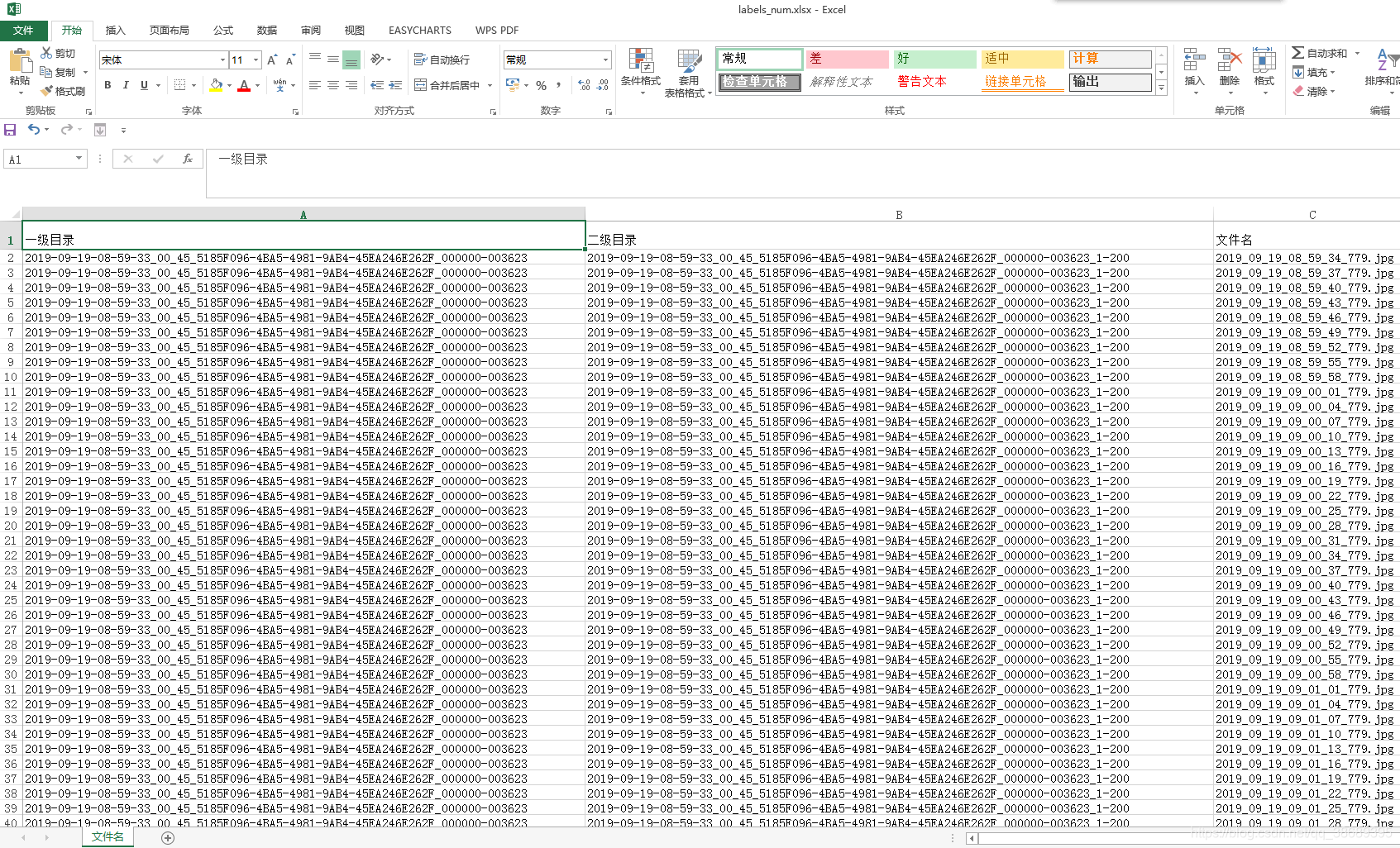Switch to the Data (数据) tab
The width and height of the screenshot is (1400, 848).
point(267,31)
